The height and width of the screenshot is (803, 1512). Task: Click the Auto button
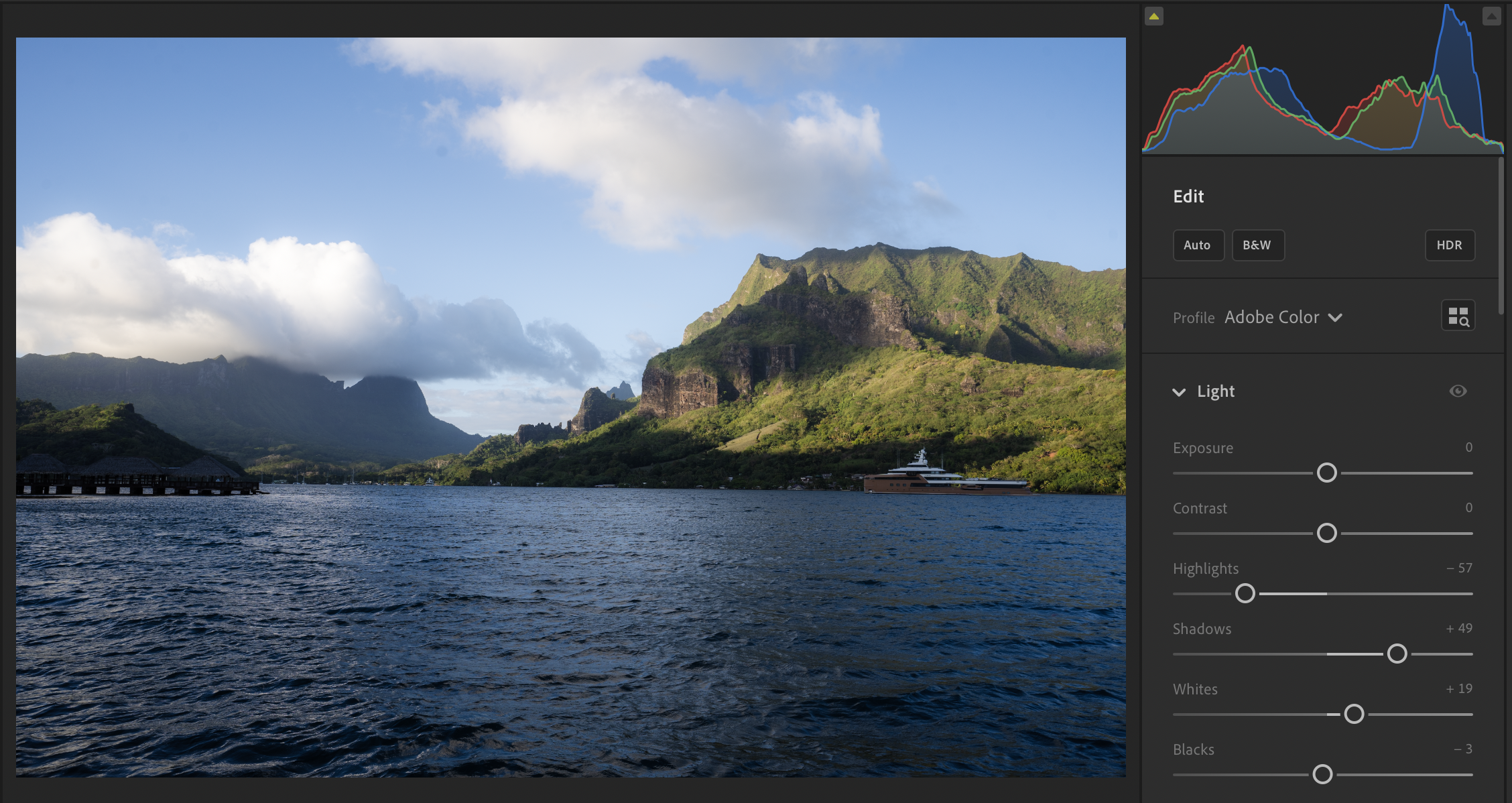pyautogui.click(x=1198, y=245)
